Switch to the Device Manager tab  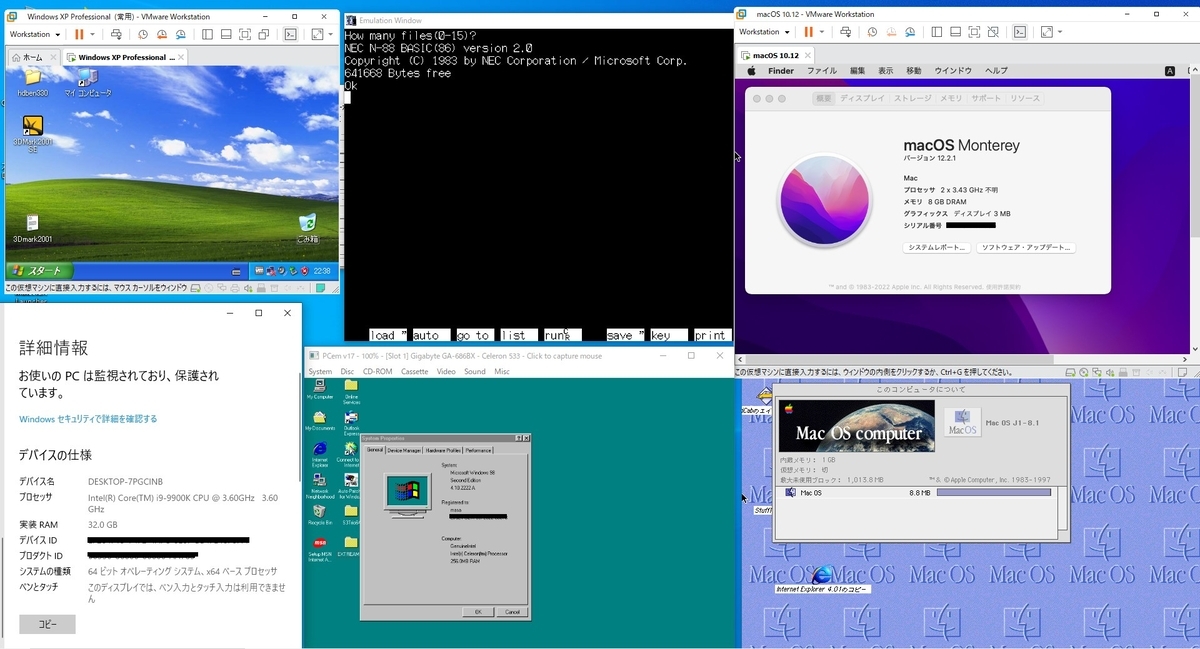pyautogui.click(x=404, y=450)
